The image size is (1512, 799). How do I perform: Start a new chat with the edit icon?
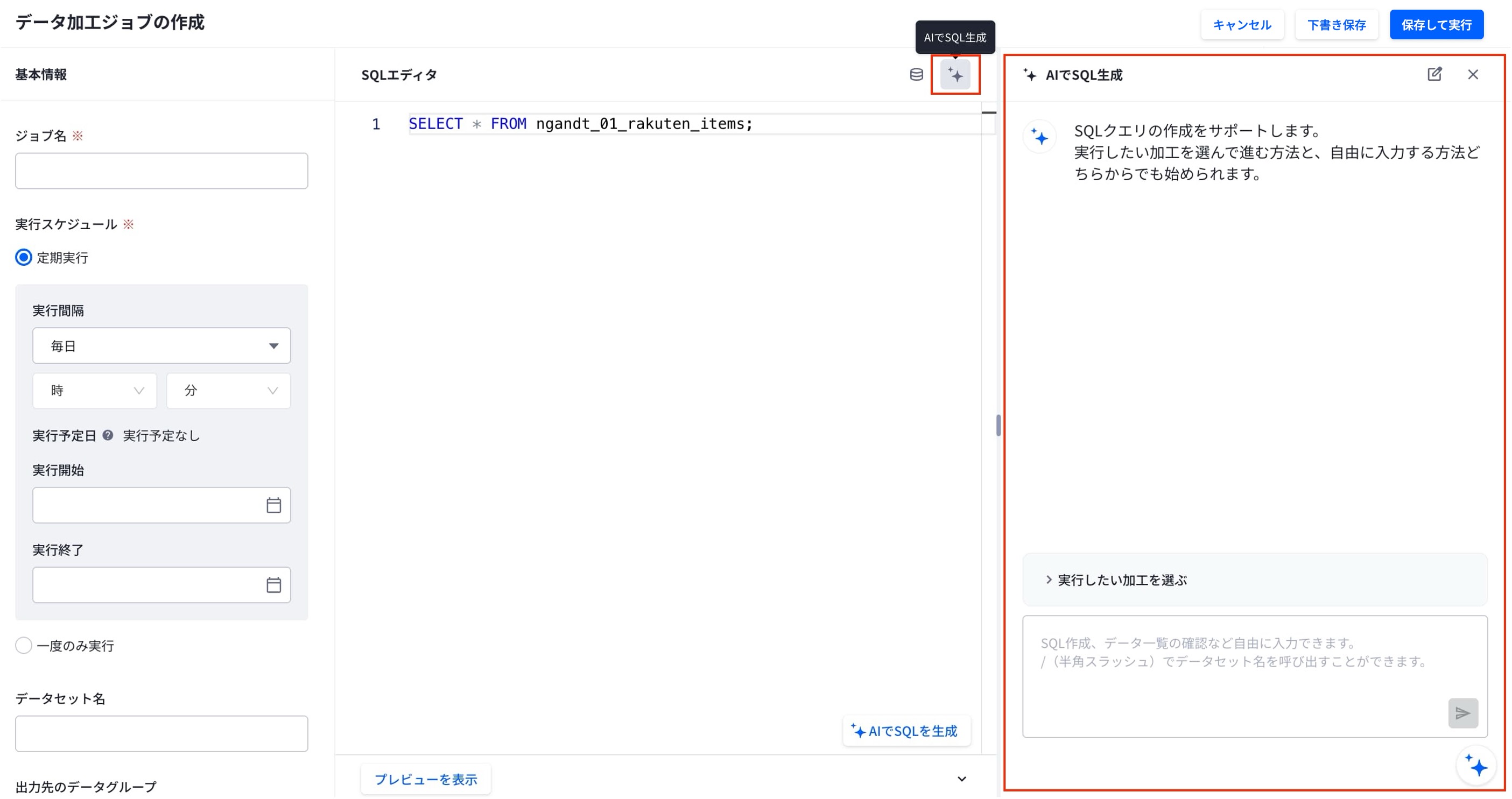(1434, 74)
